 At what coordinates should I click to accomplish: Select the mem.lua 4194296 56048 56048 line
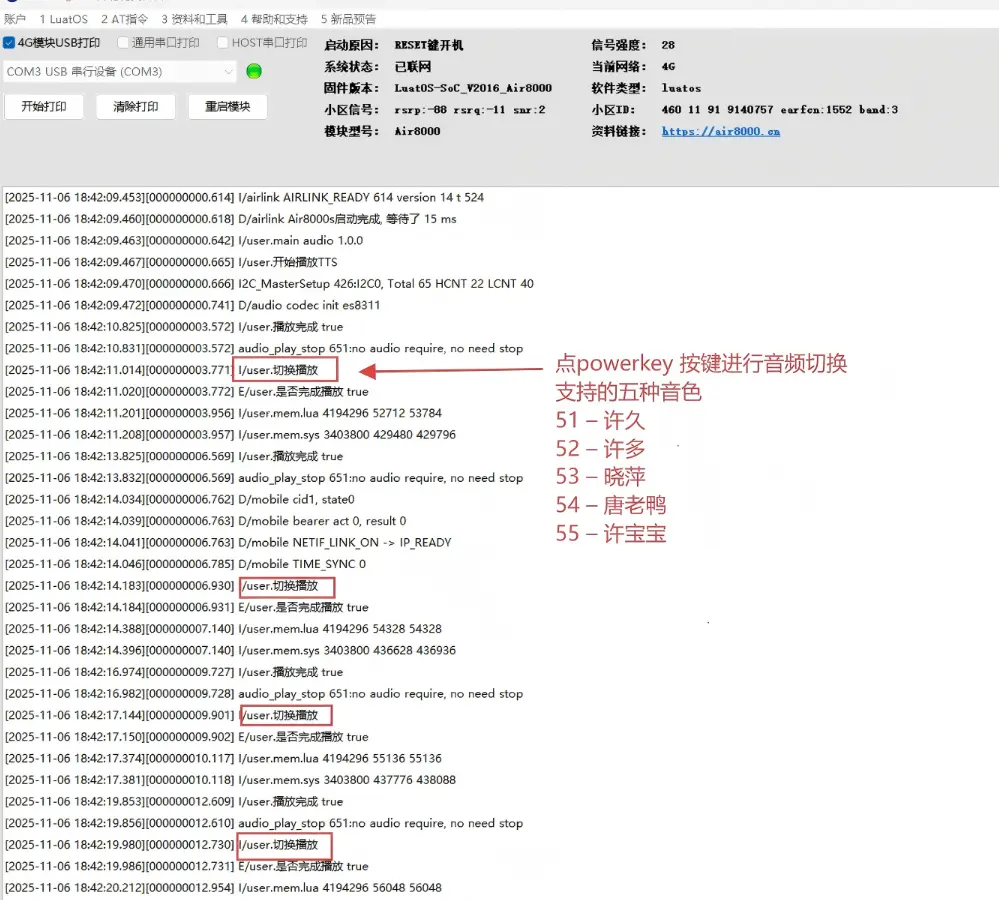point(224,888)
